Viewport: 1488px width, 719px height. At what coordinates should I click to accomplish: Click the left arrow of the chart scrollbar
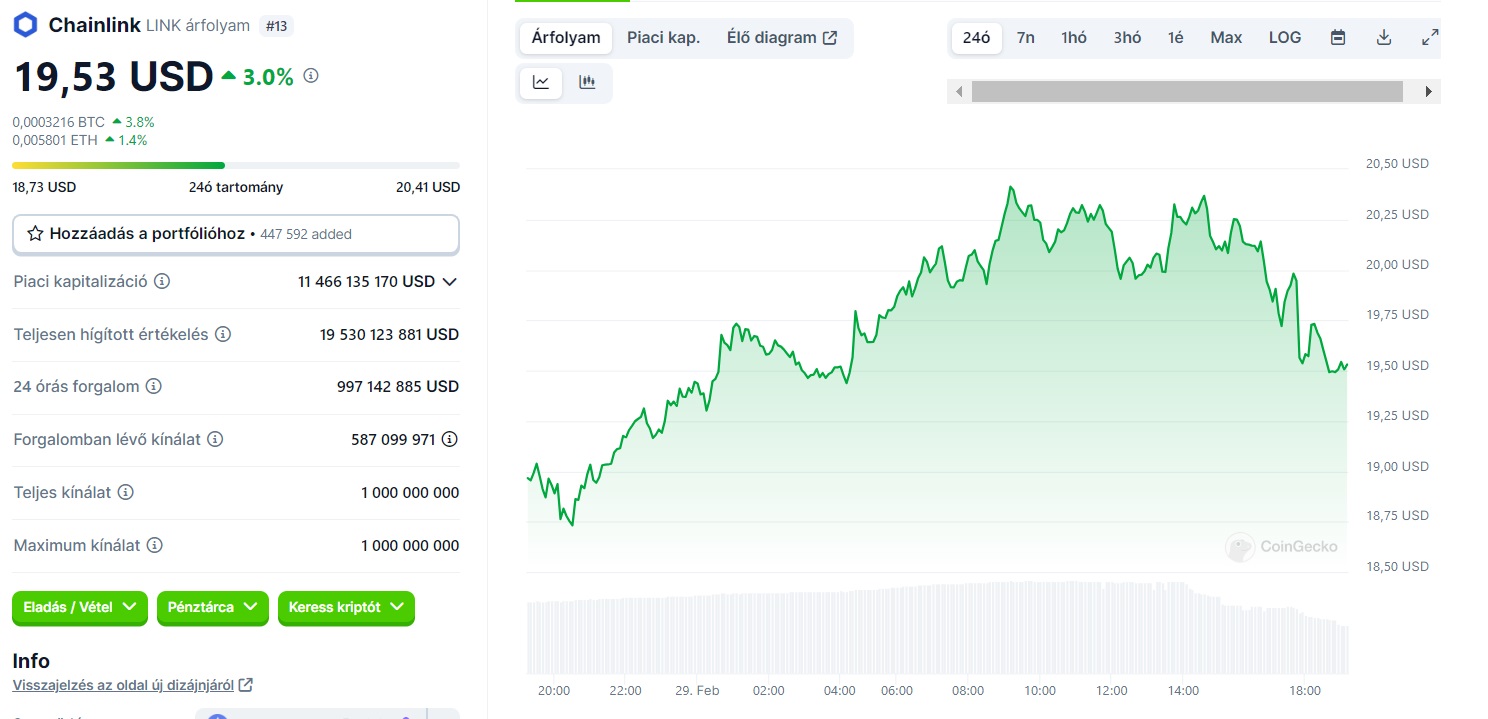tap(959, 92)
